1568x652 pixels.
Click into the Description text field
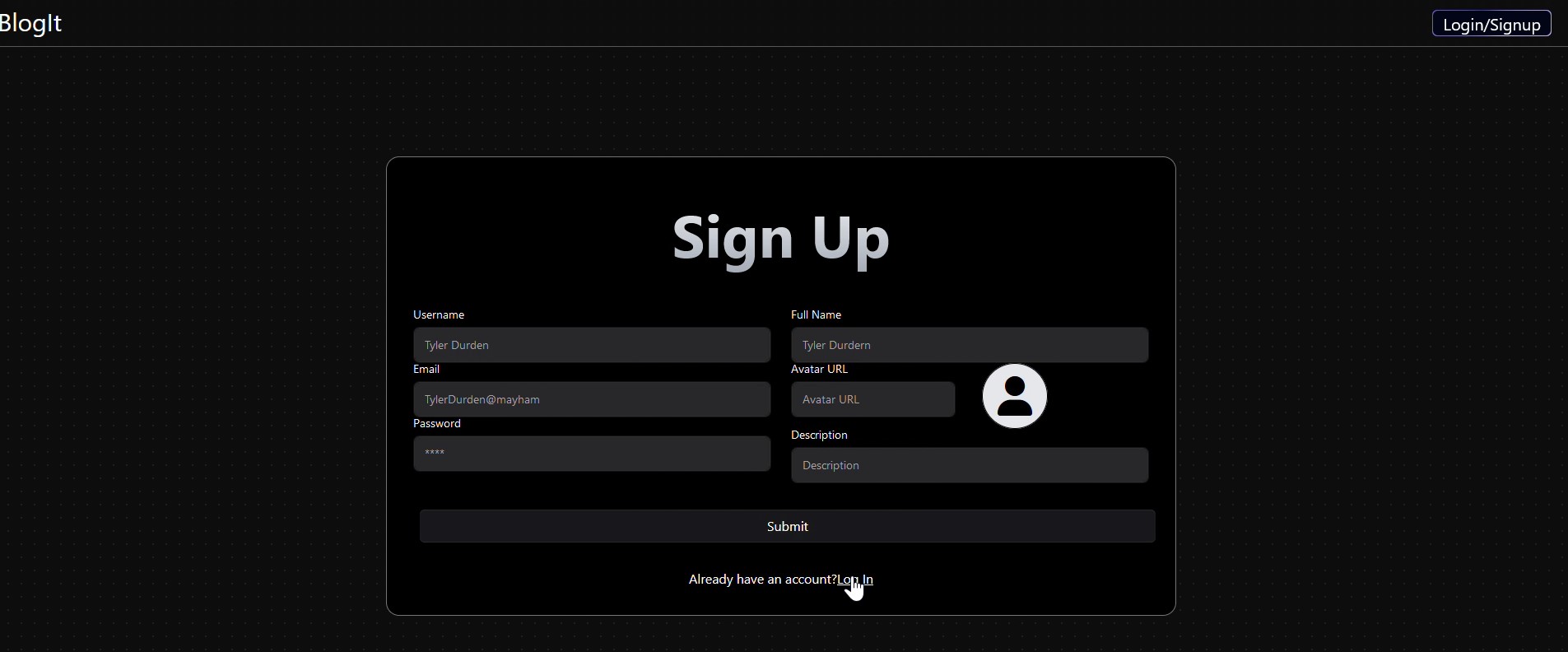970,465
